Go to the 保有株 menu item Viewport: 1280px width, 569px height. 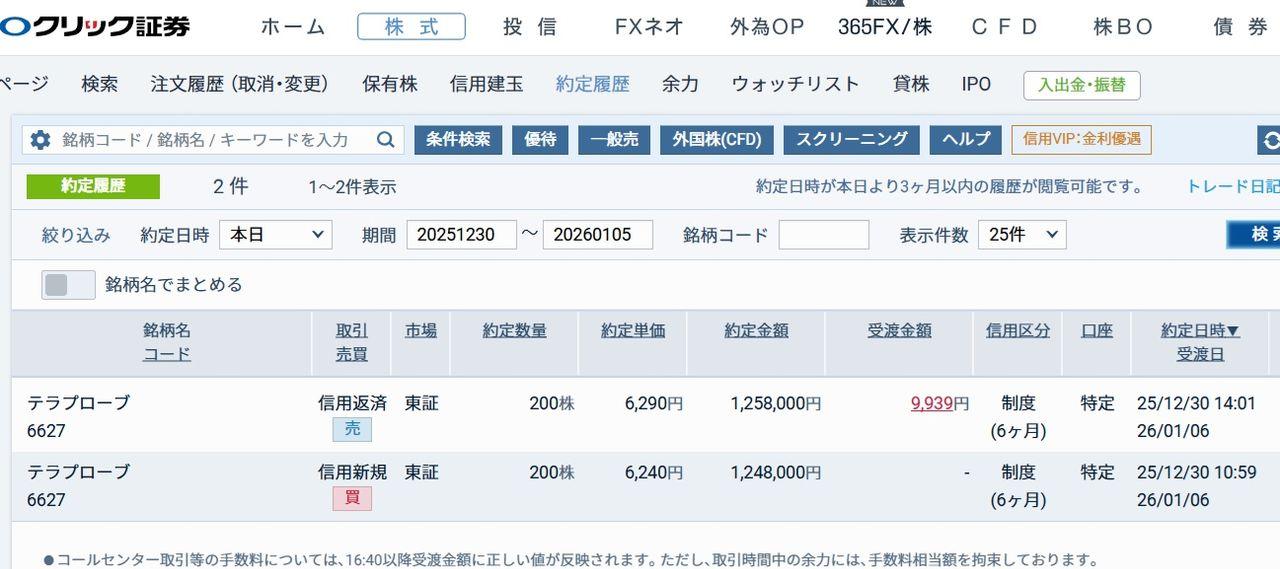point(389,85)
